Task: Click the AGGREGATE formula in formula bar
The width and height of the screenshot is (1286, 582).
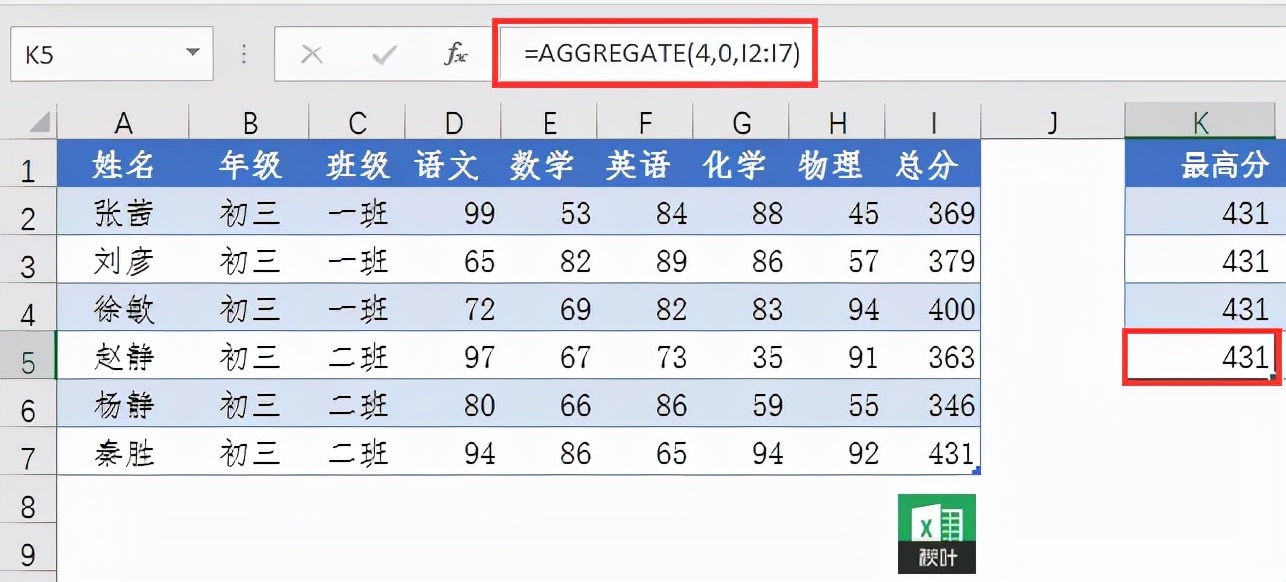Action: click(x=662, y=54)
